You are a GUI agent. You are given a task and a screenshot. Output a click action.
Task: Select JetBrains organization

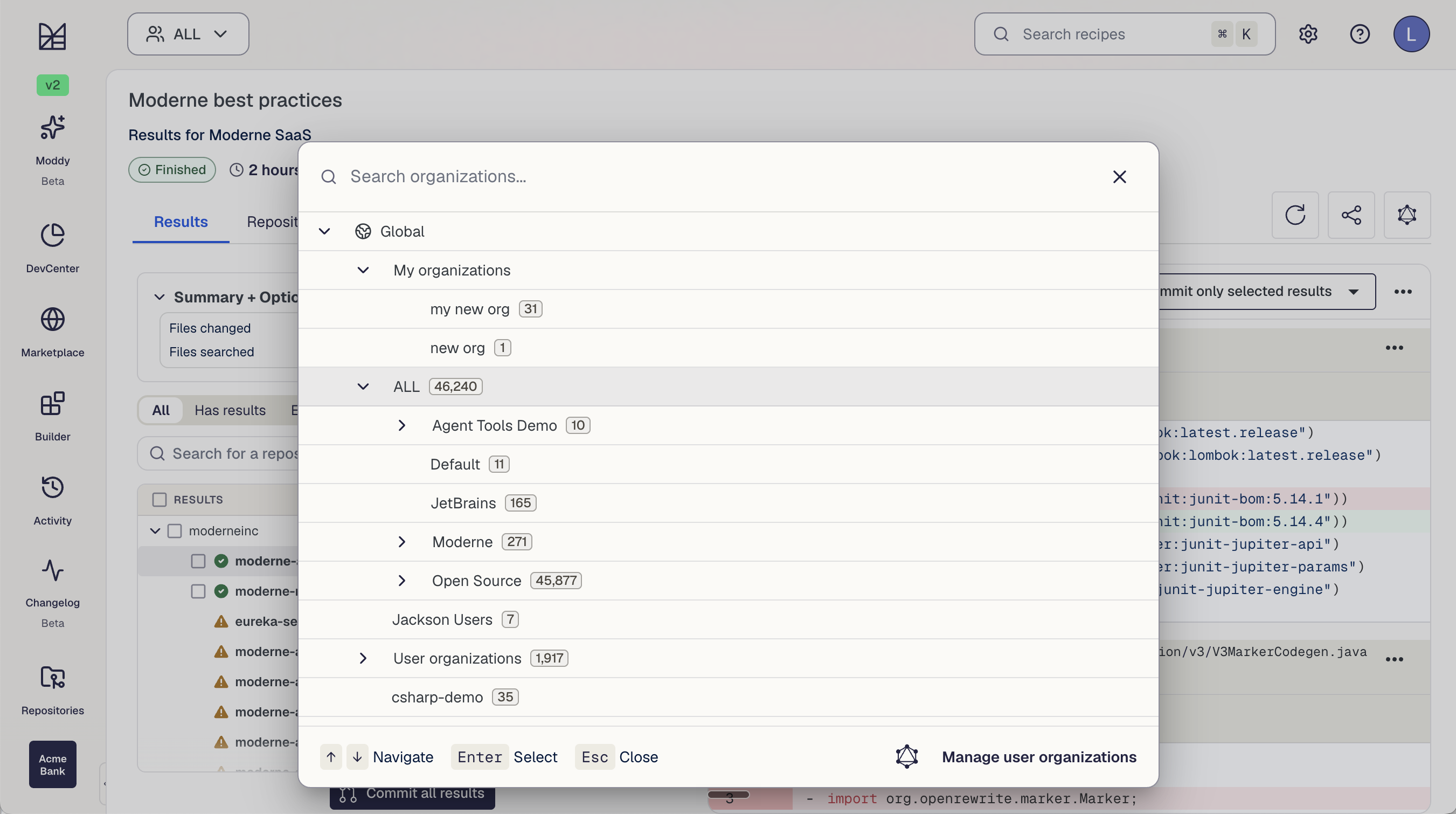click(x=728, y=503)
